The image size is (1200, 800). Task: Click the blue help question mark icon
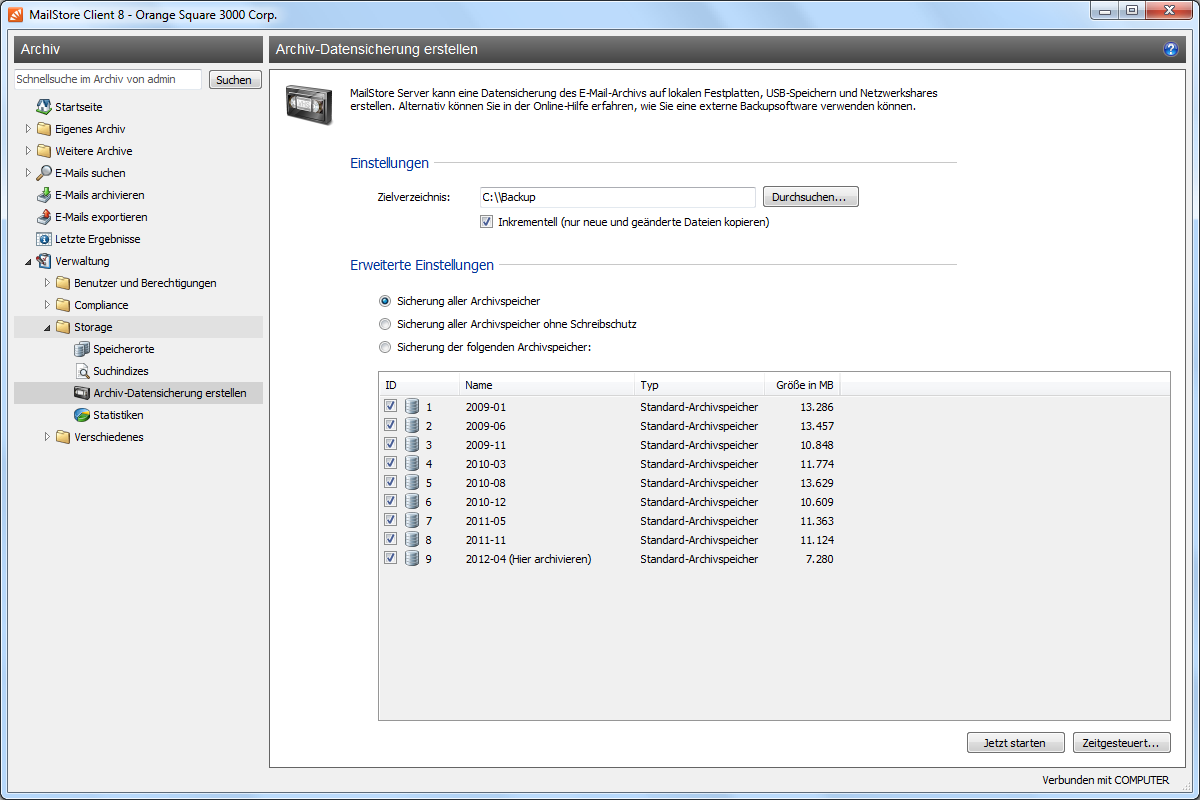[x=1170, y=49]
